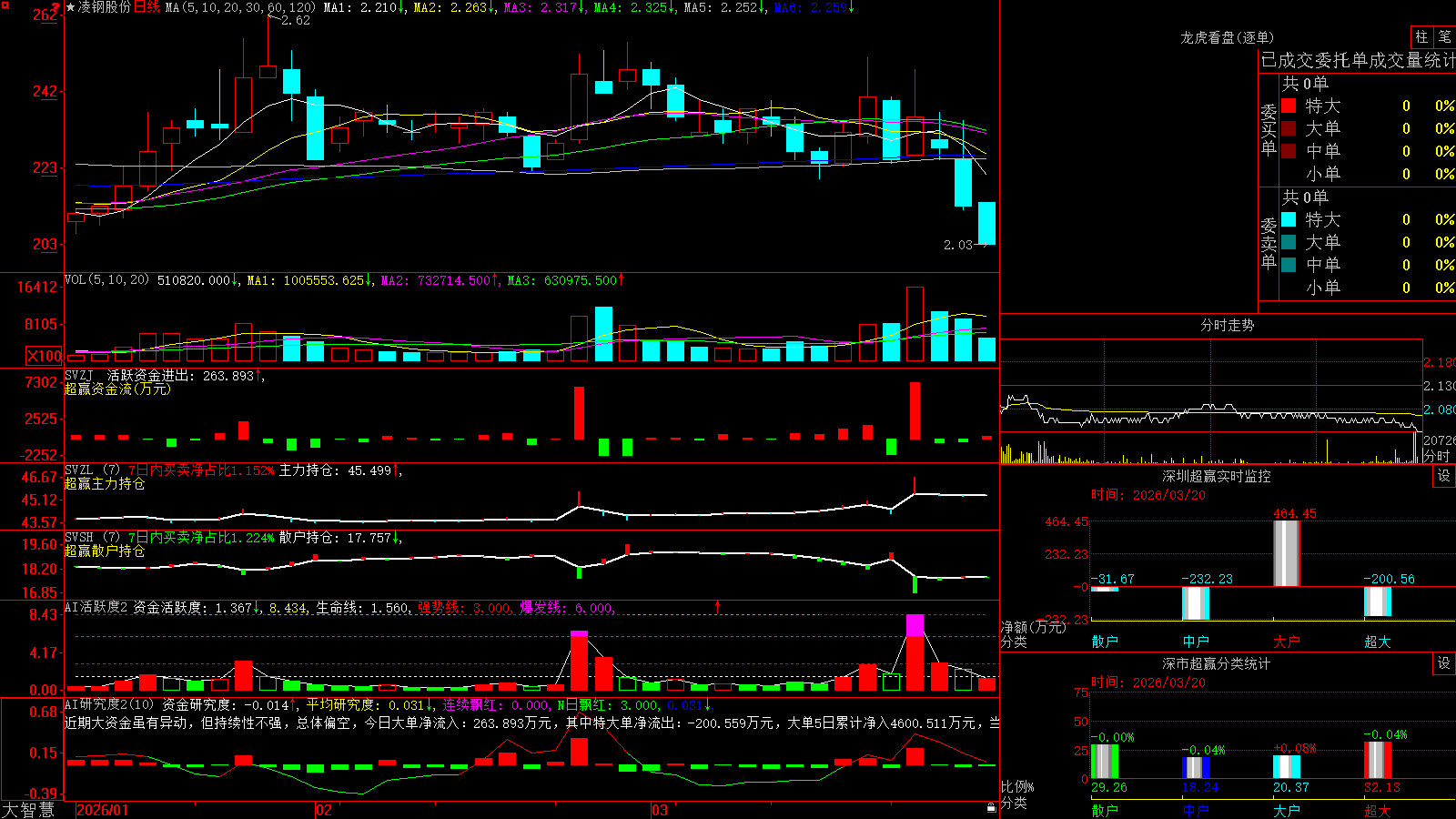Screen dimensions: 1456x819
Task: Click the 主力持仓: 45.499 value
Action: (339, 470)
